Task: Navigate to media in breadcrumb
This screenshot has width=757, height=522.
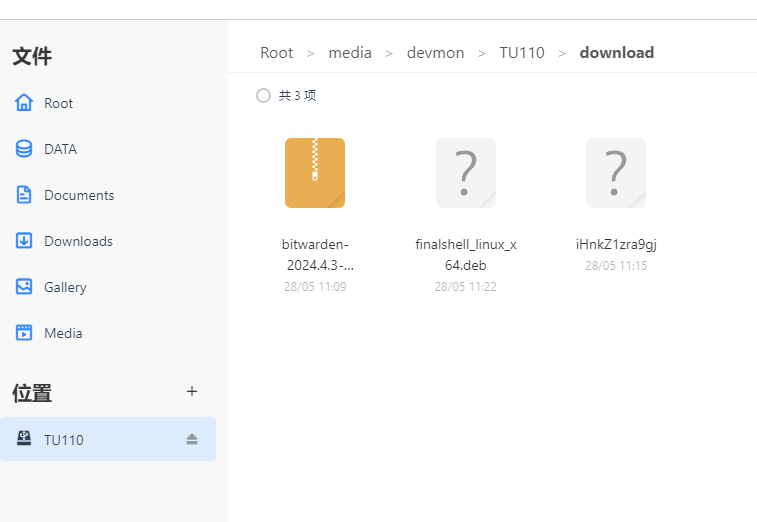Action: tap(350, 53)
